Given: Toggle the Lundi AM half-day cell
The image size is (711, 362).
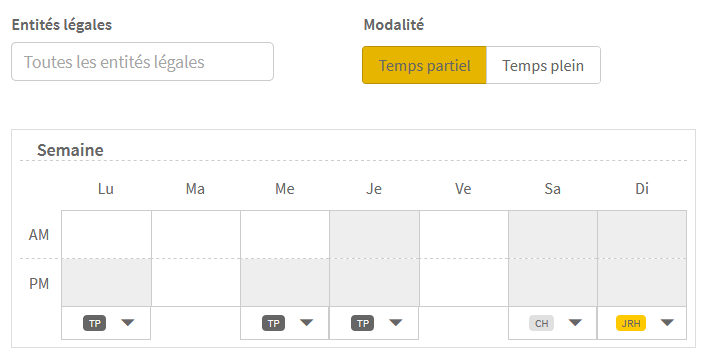Looking at the screenshot, I should pos(106,235).
